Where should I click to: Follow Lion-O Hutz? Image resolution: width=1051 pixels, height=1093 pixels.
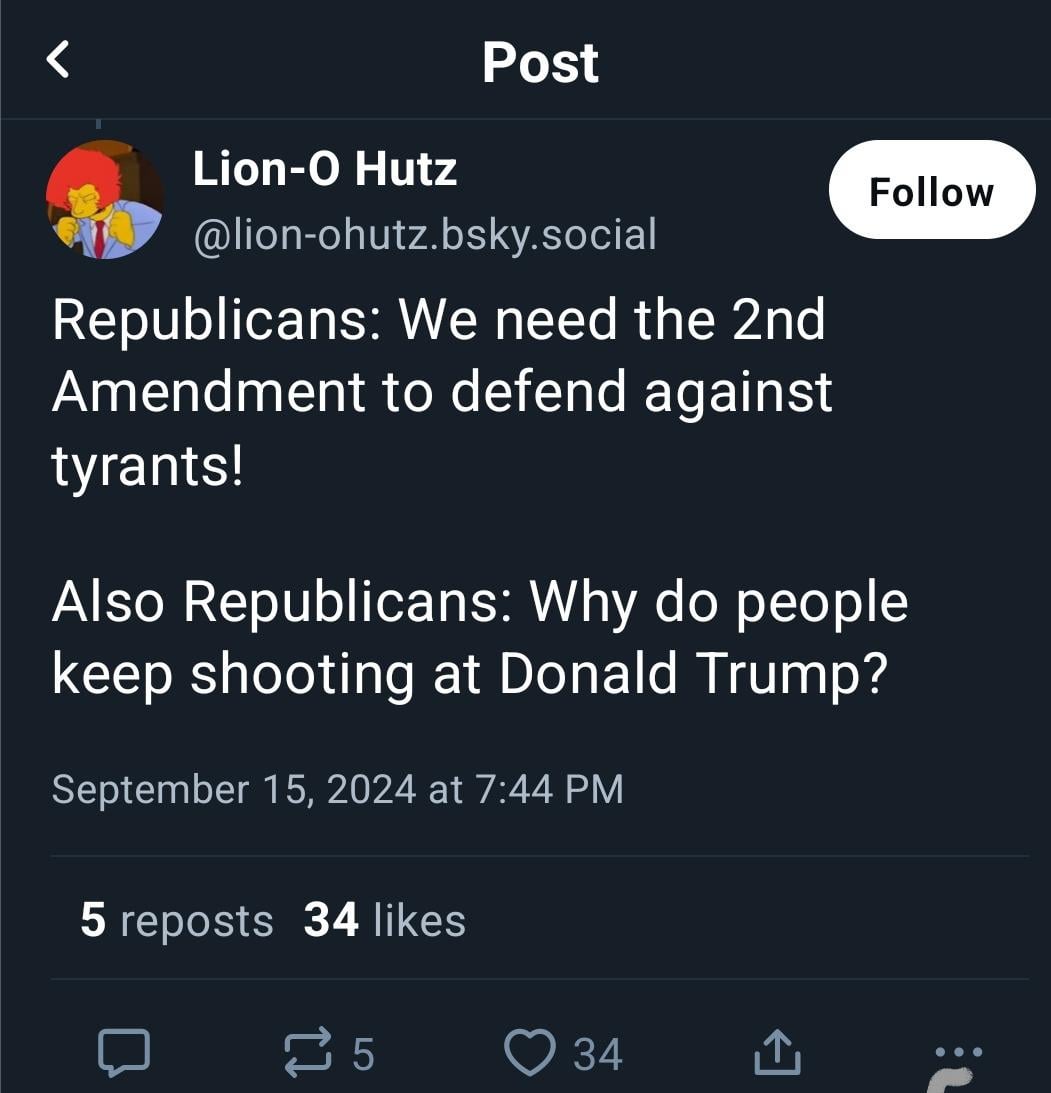931,190
